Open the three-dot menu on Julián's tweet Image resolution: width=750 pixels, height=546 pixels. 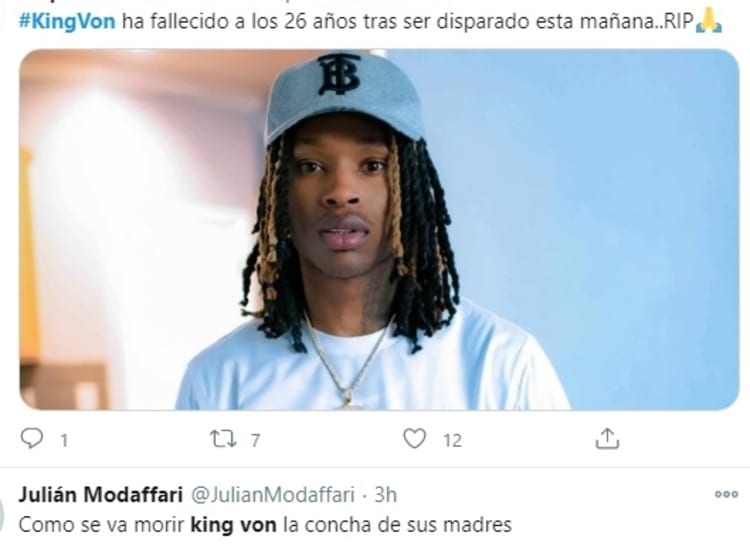726,494
